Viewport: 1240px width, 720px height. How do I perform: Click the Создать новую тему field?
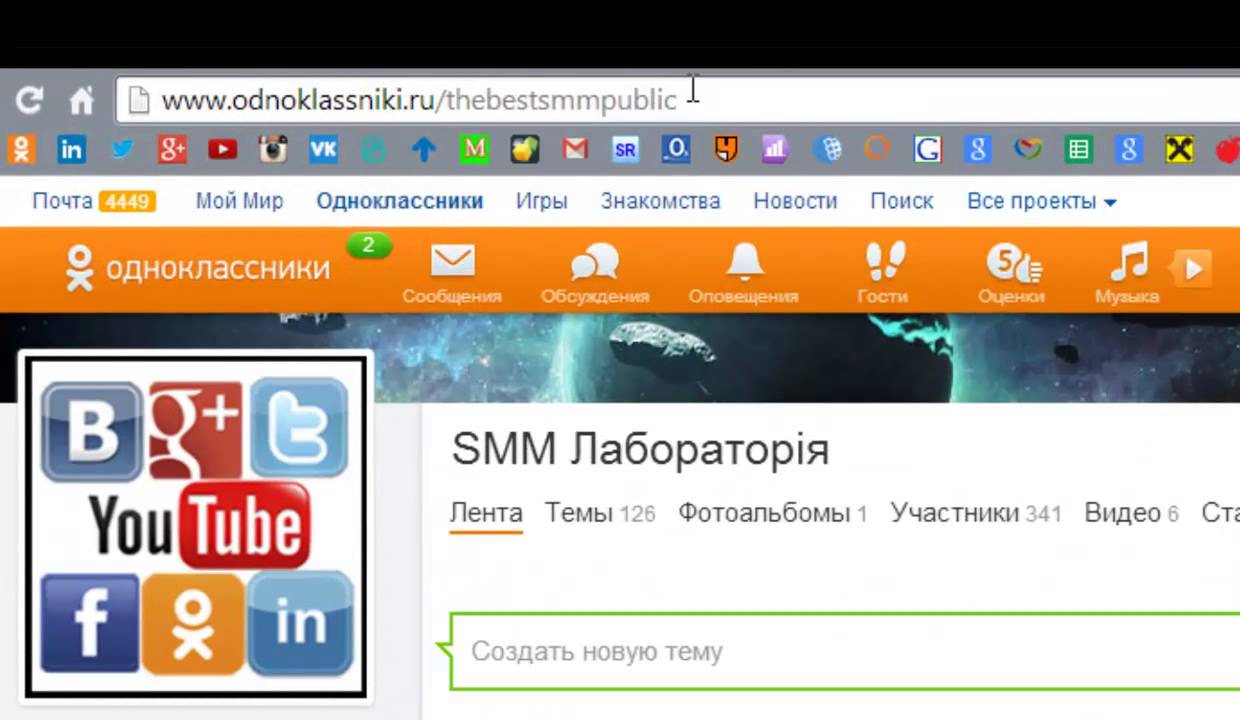(845, 651)
